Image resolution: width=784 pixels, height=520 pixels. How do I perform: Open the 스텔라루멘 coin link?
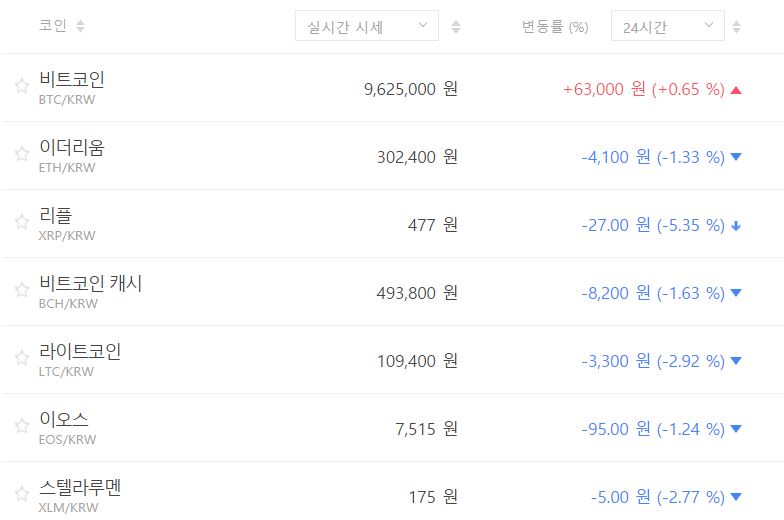(x=80, y=487)
